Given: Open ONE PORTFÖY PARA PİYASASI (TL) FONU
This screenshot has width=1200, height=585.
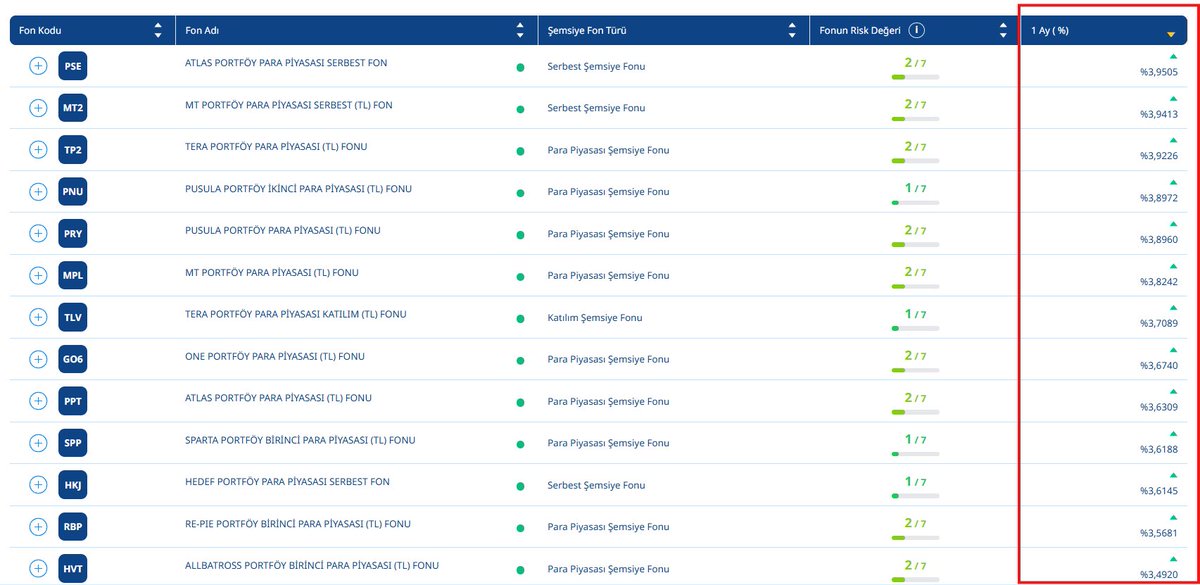Looking at the screenshot, I should pos(275,356).
